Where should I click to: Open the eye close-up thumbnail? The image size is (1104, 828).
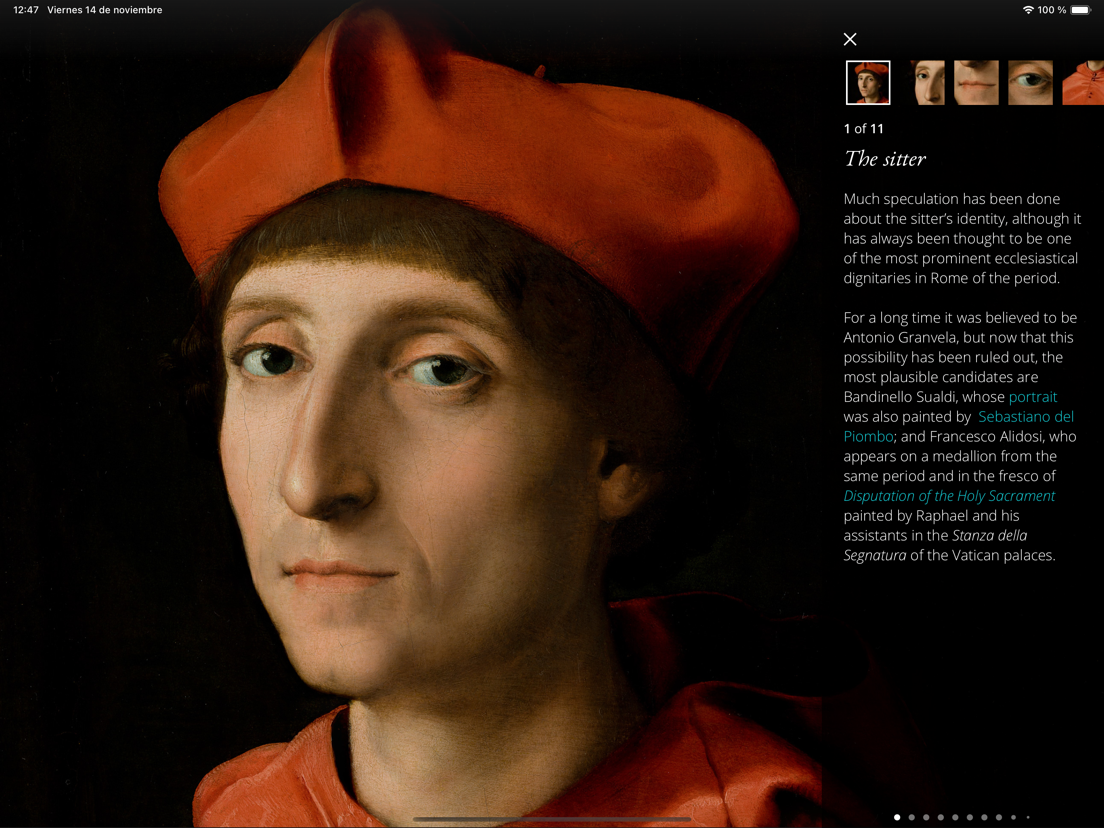pyautogui.click(x=1030, y=82)
